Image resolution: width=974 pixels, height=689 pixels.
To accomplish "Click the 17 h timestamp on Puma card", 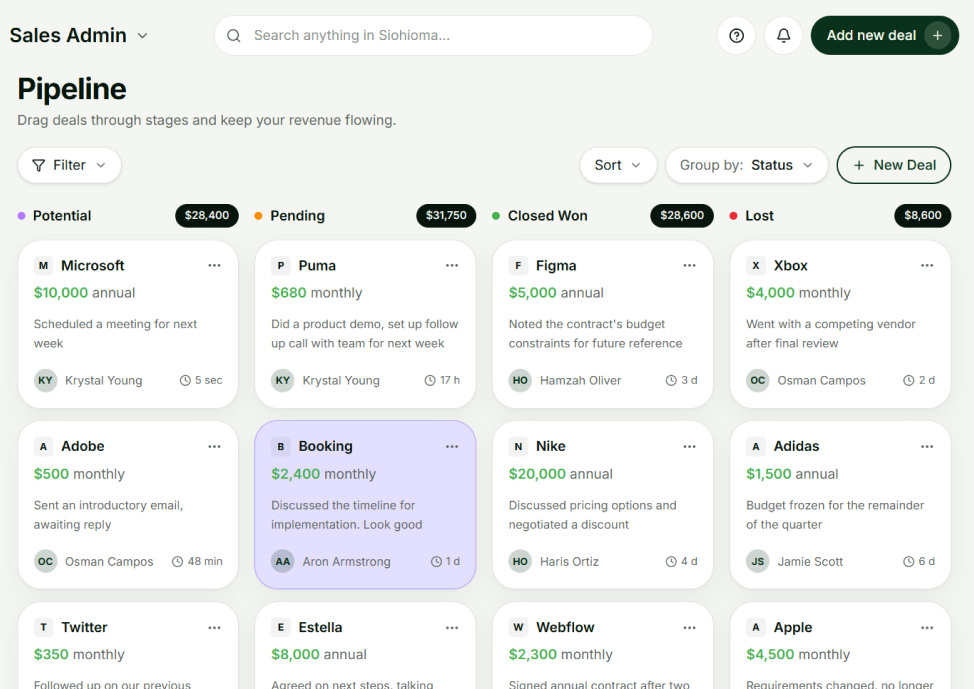I will (450, 380).
